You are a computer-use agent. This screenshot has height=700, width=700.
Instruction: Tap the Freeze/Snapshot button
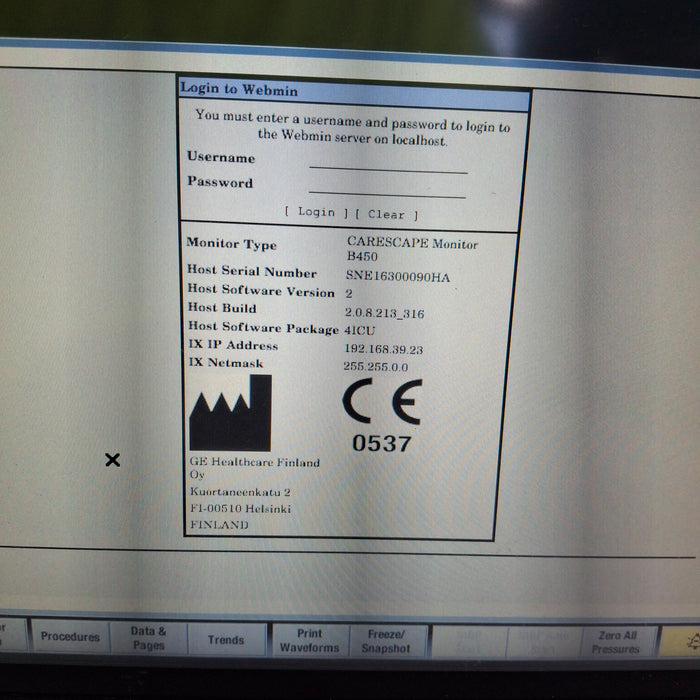[x=387, y=642]
